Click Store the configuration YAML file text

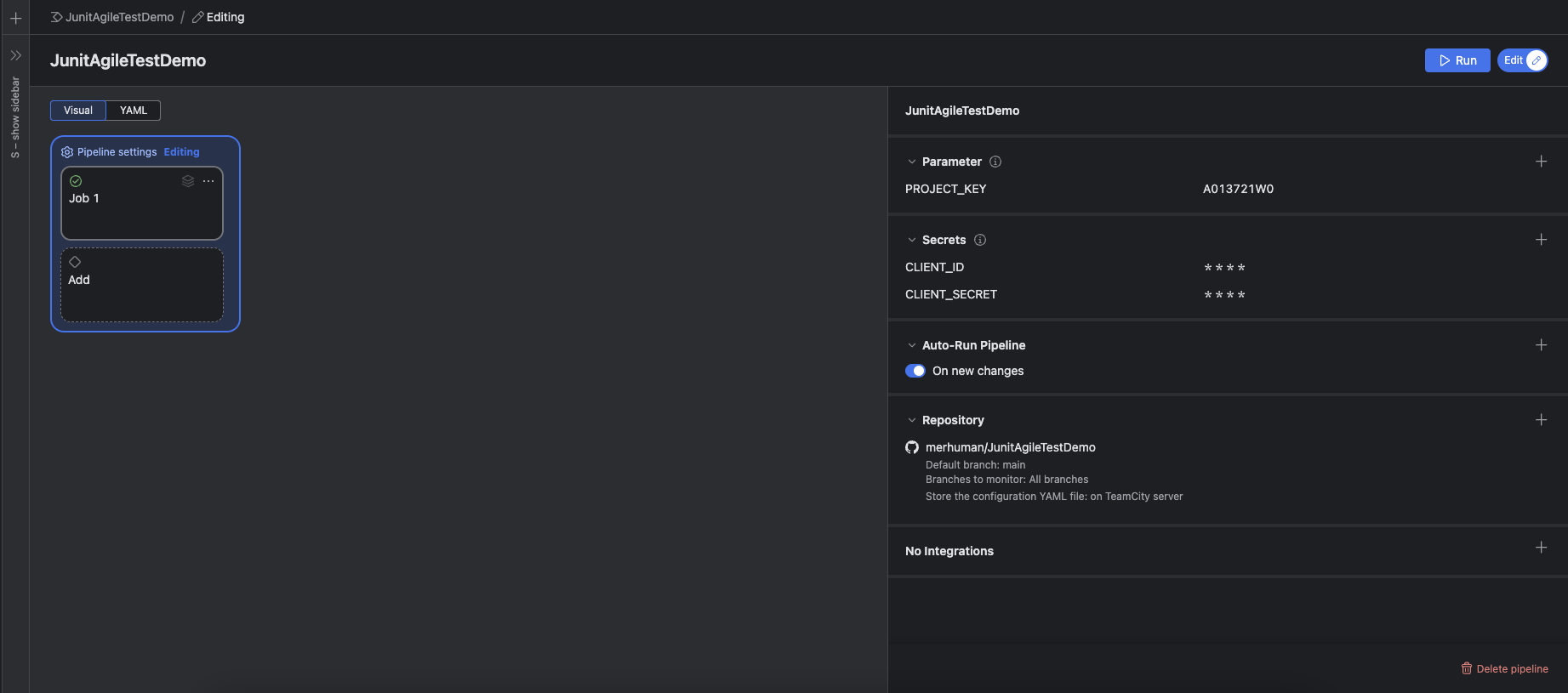click(1054, 497)
